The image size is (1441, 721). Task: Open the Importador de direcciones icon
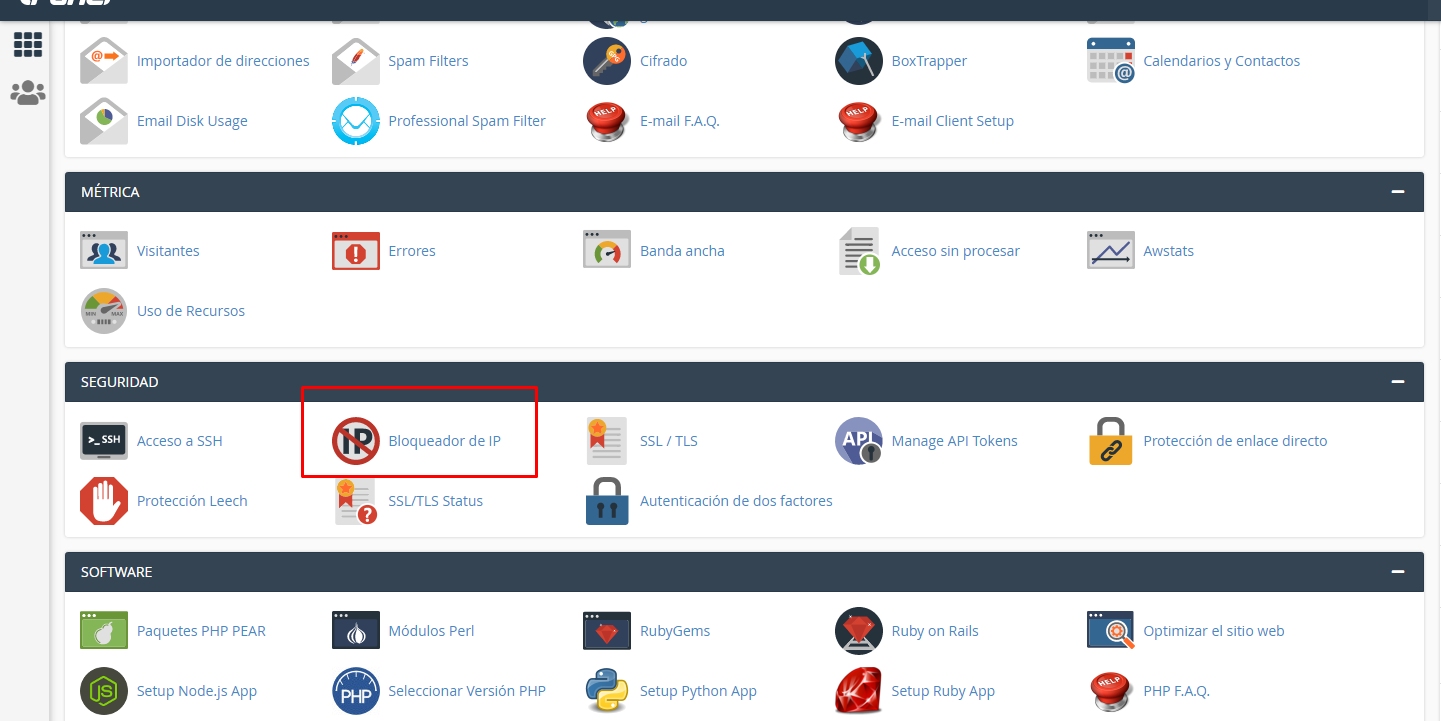coord(104,61)
